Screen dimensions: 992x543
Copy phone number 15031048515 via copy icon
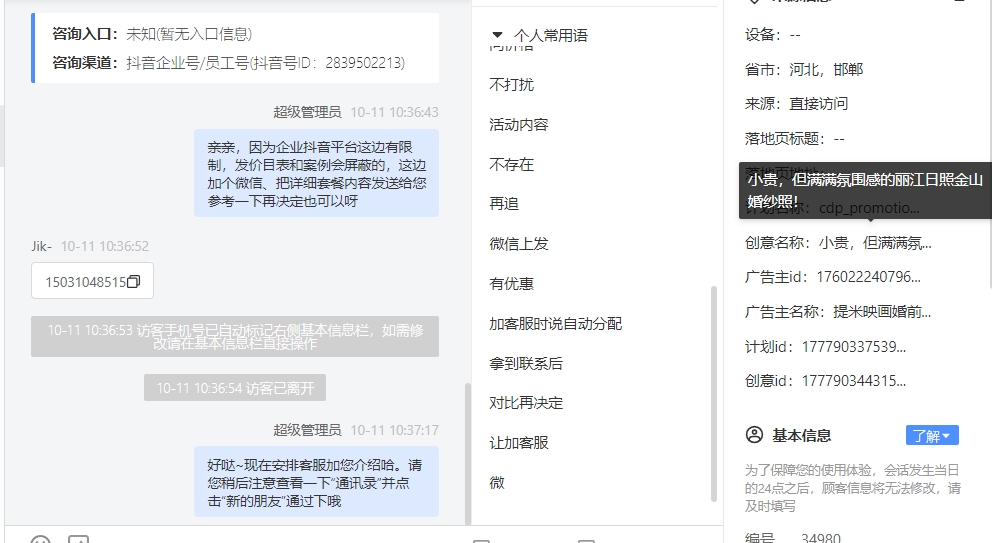133,282
